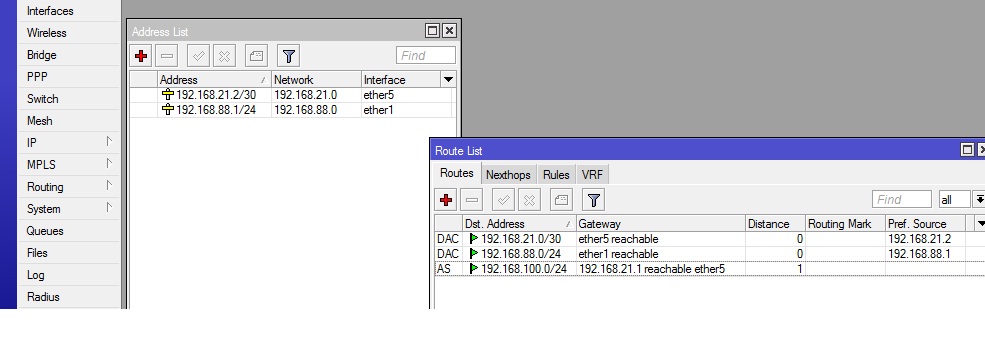Disable route with X icon in Route List

point(530,200)
